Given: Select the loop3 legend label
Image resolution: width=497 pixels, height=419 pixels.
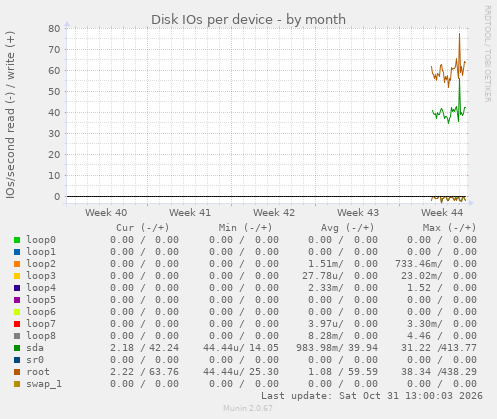Looking at the screenshot, I should (x=41, y=276).
